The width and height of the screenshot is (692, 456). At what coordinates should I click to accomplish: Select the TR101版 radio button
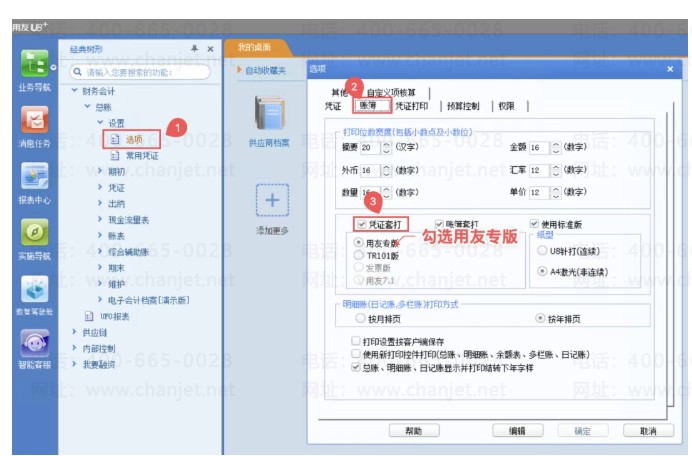[x=359, y=255]
